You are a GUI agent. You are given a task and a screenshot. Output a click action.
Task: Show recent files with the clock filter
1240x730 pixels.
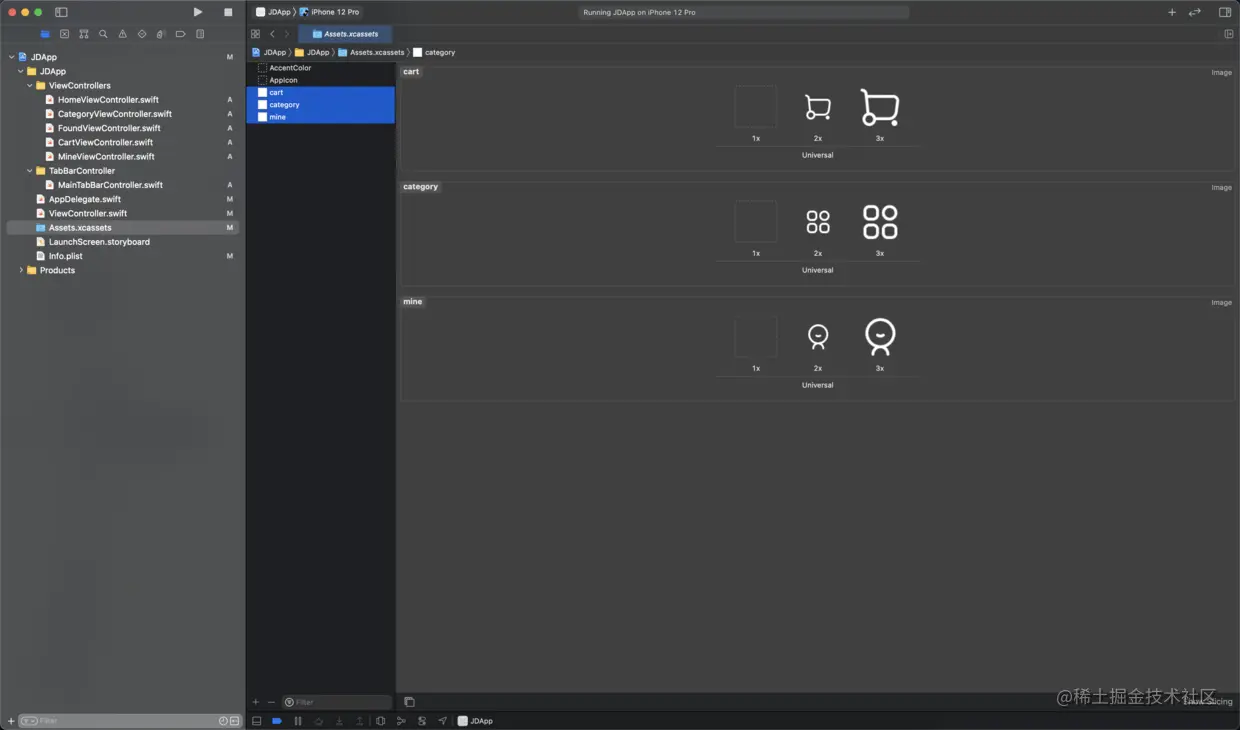point(223,721)
